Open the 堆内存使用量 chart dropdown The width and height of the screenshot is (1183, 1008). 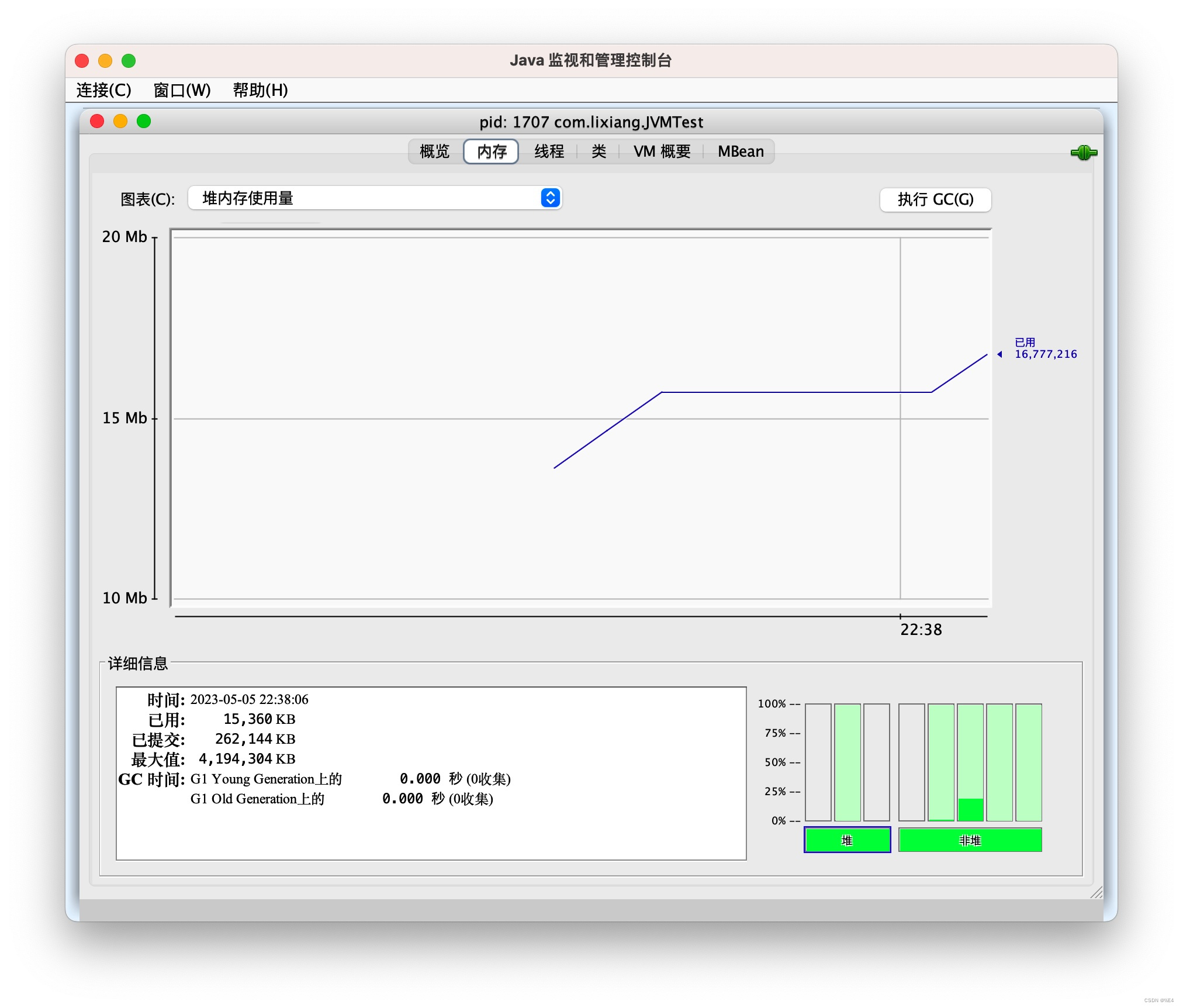click(x=375, y=198)
